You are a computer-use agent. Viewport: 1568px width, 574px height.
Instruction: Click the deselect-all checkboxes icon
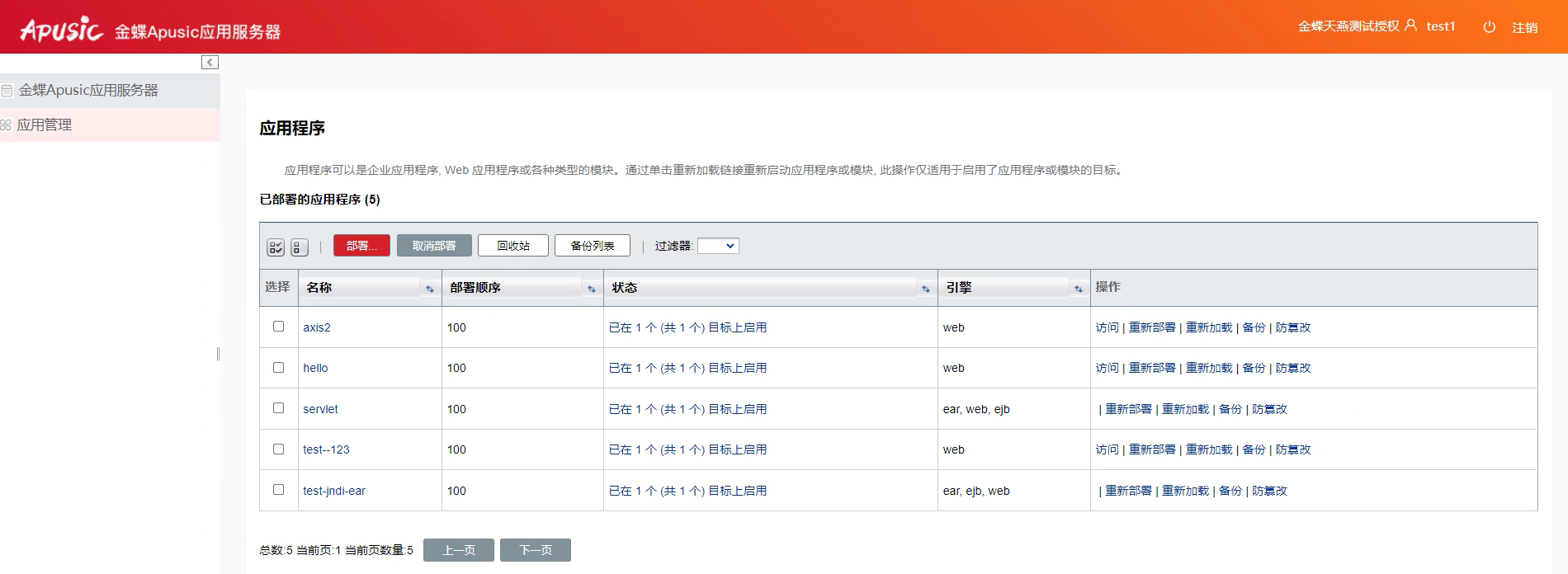(299, 247)
